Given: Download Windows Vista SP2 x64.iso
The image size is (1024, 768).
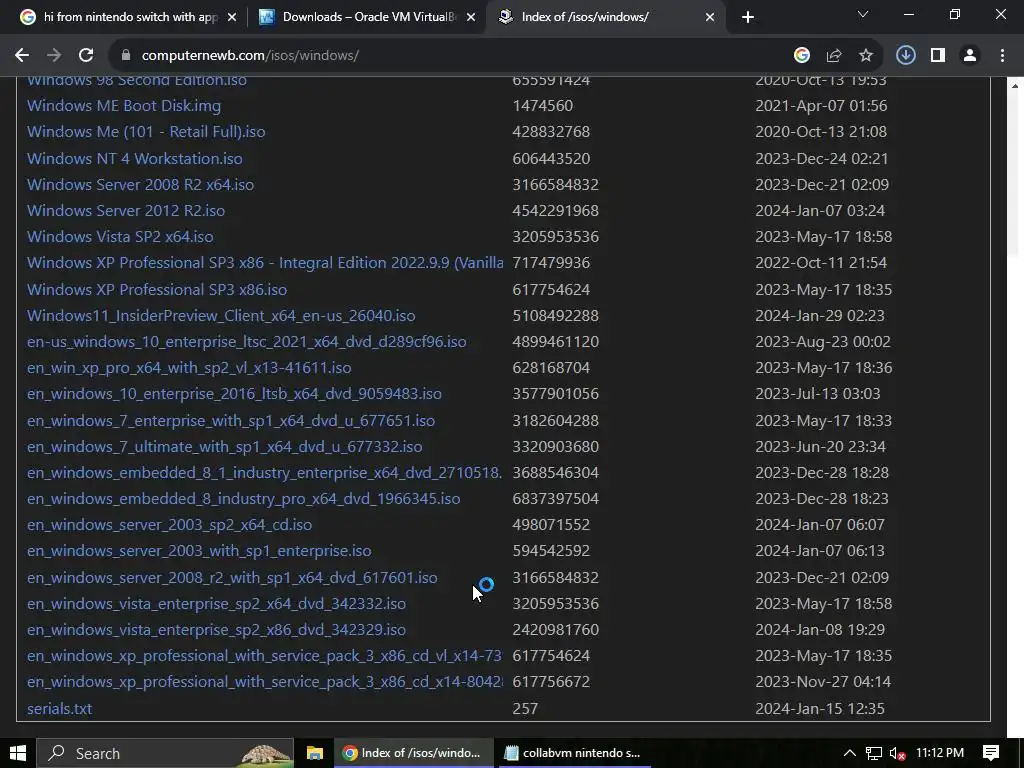Looking at the screenshot, I should [x=120, y=237].
